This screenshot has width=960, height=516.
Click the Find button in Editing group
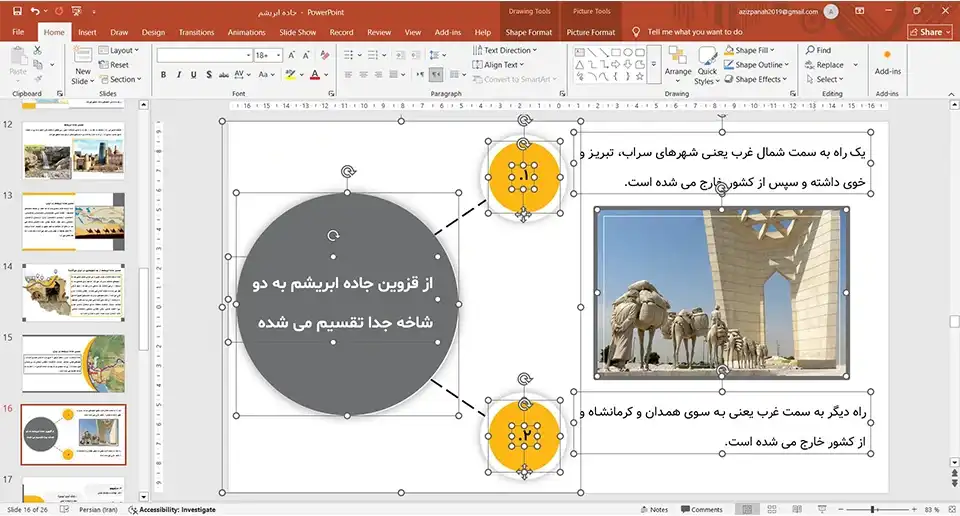[819, 50]
